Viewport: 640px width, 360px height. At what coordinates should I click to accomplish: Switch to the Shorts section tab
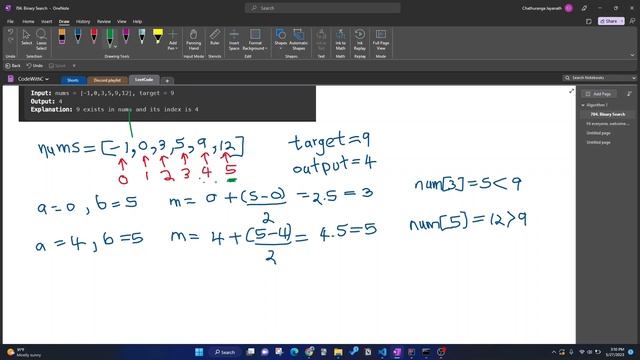click(73, 80)
